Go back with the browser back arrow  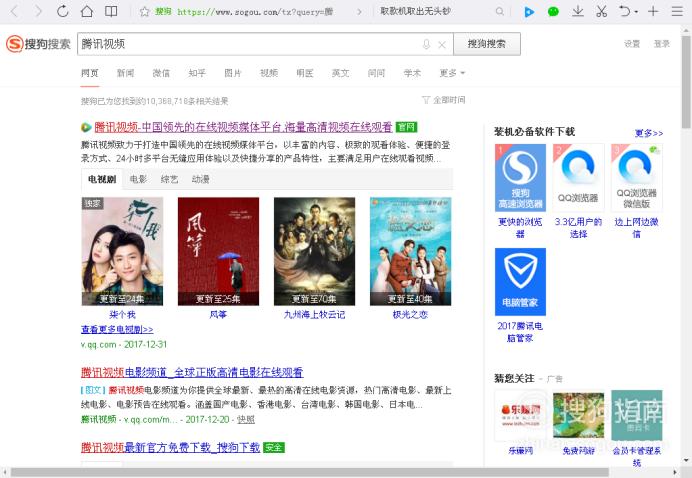pyautogui.click(x=14, y=11)
